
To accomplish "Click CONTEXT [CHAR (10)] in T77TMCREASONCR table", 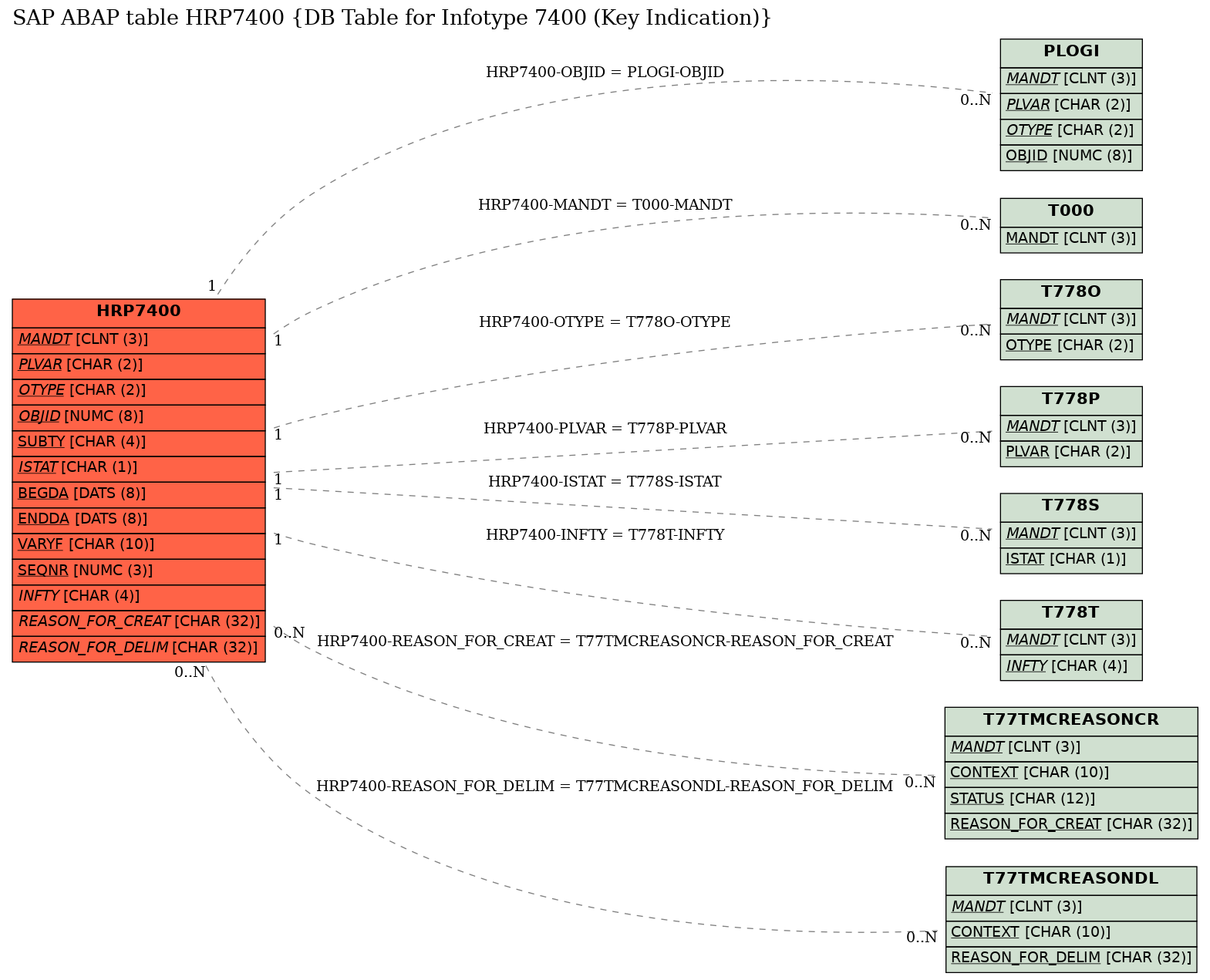I will tap(1071, 773).
